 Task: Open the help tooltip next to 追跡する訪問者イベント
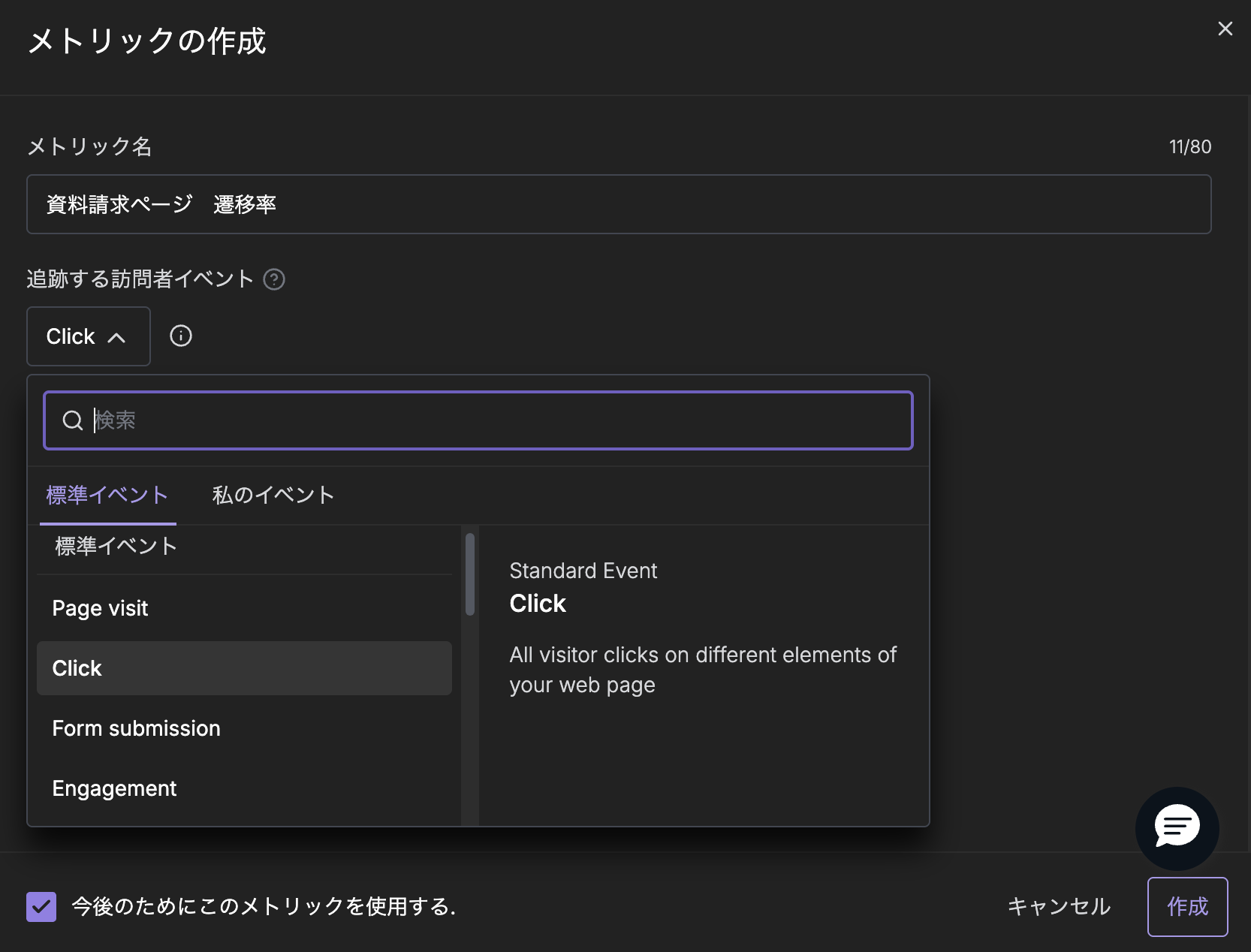pyautogui.click(x=275, y=279)
